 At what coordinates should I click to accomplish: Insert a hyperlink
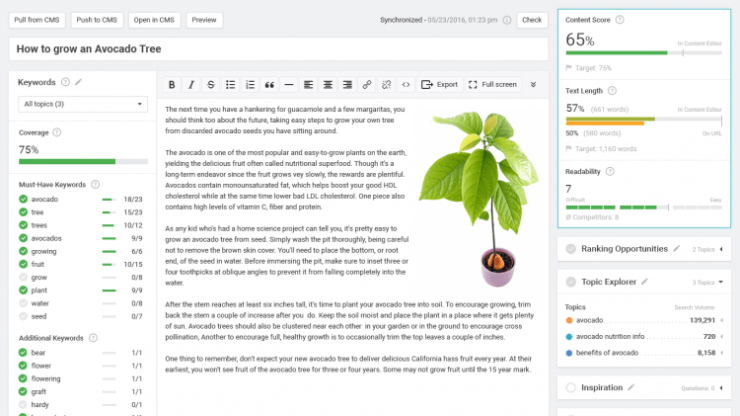click(367, 85)
